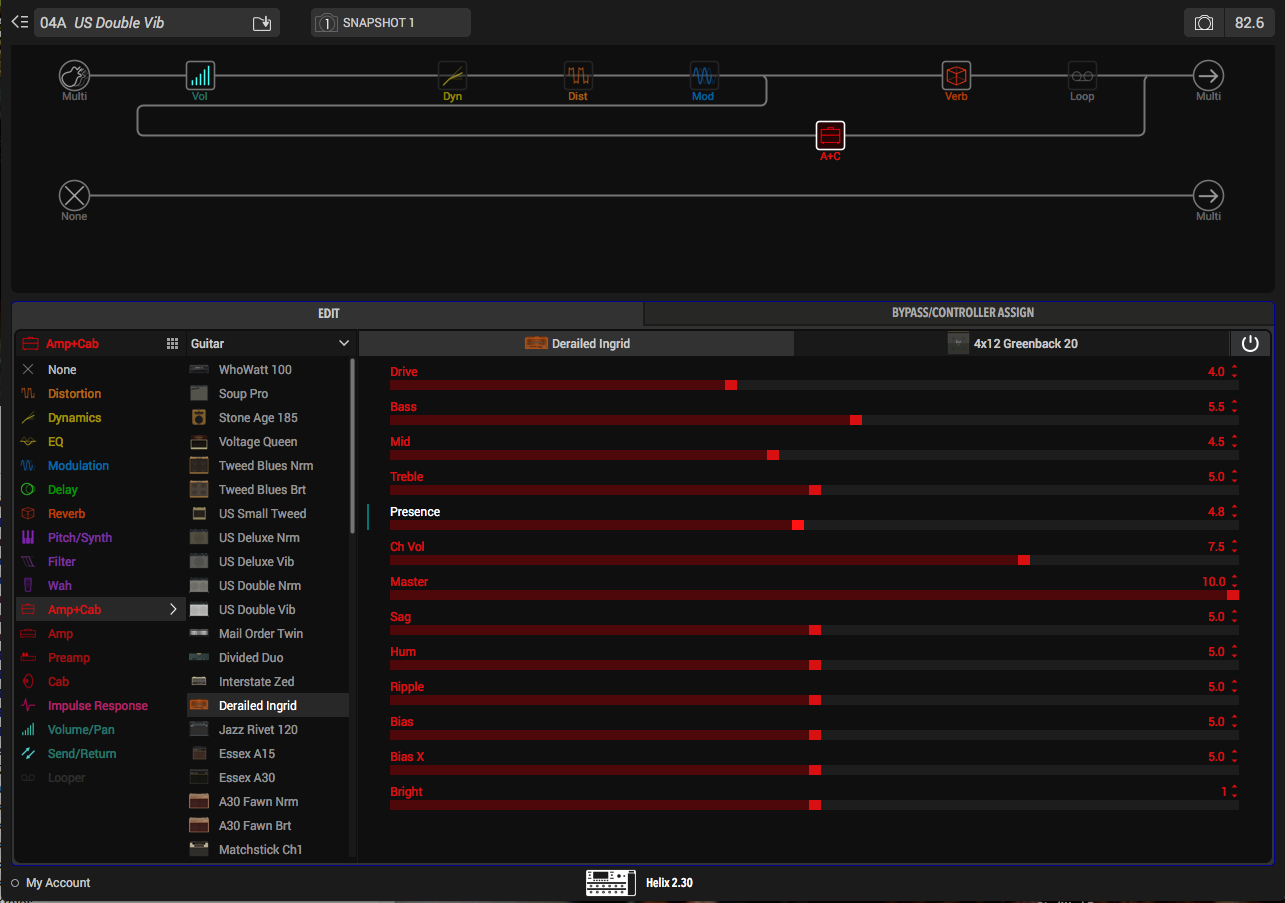Adjust the Bright value stepper arrows
The image size is (1285, 903).
(x=1234, y=792)
